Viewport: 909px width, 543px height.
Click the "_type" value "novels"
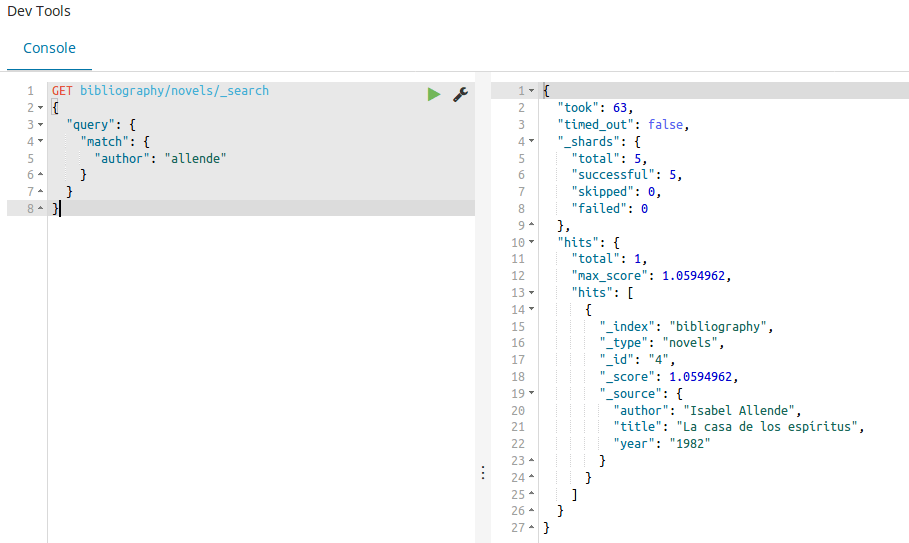click(690, 343)
